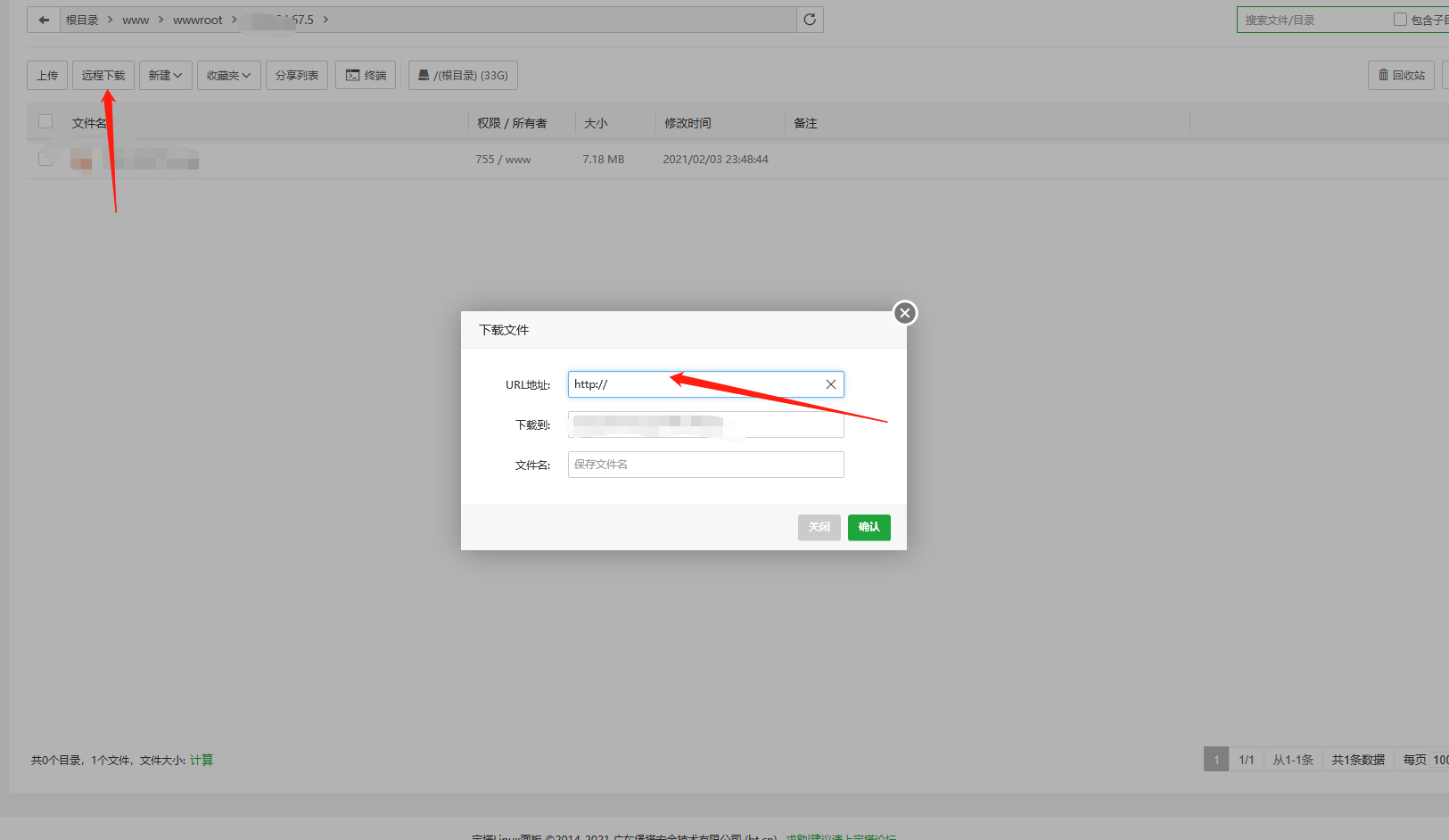This screenshot has height=840, width=1449.
Task: Click the back arrow in the path bar
Action: click(x=44, y=20)
